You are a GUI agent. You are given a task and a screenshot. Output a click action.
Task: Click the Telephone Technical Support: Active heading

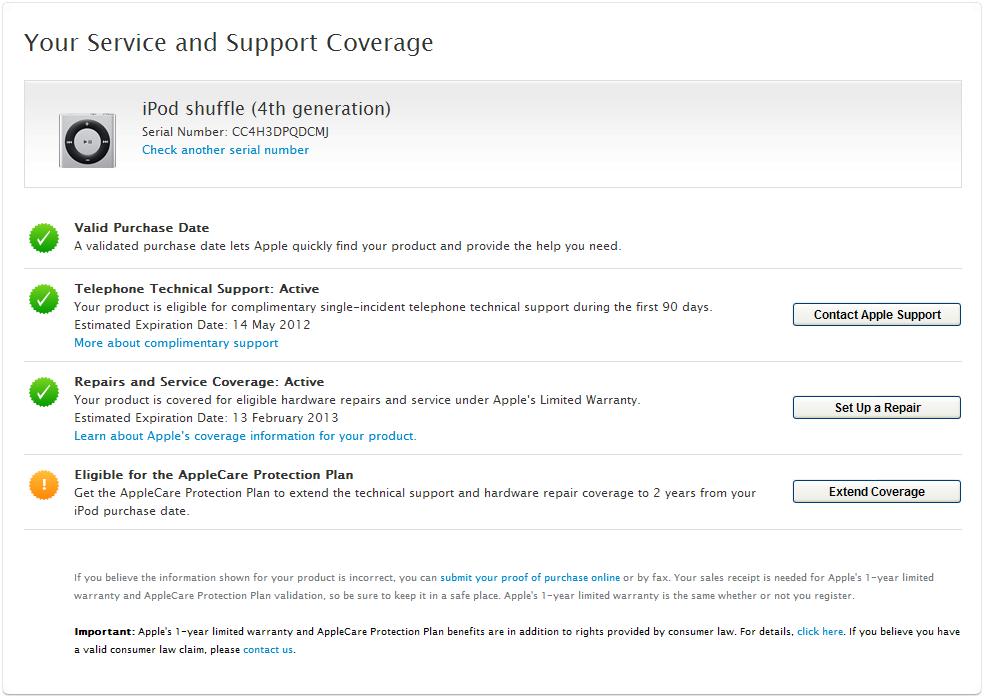(197, 289)
